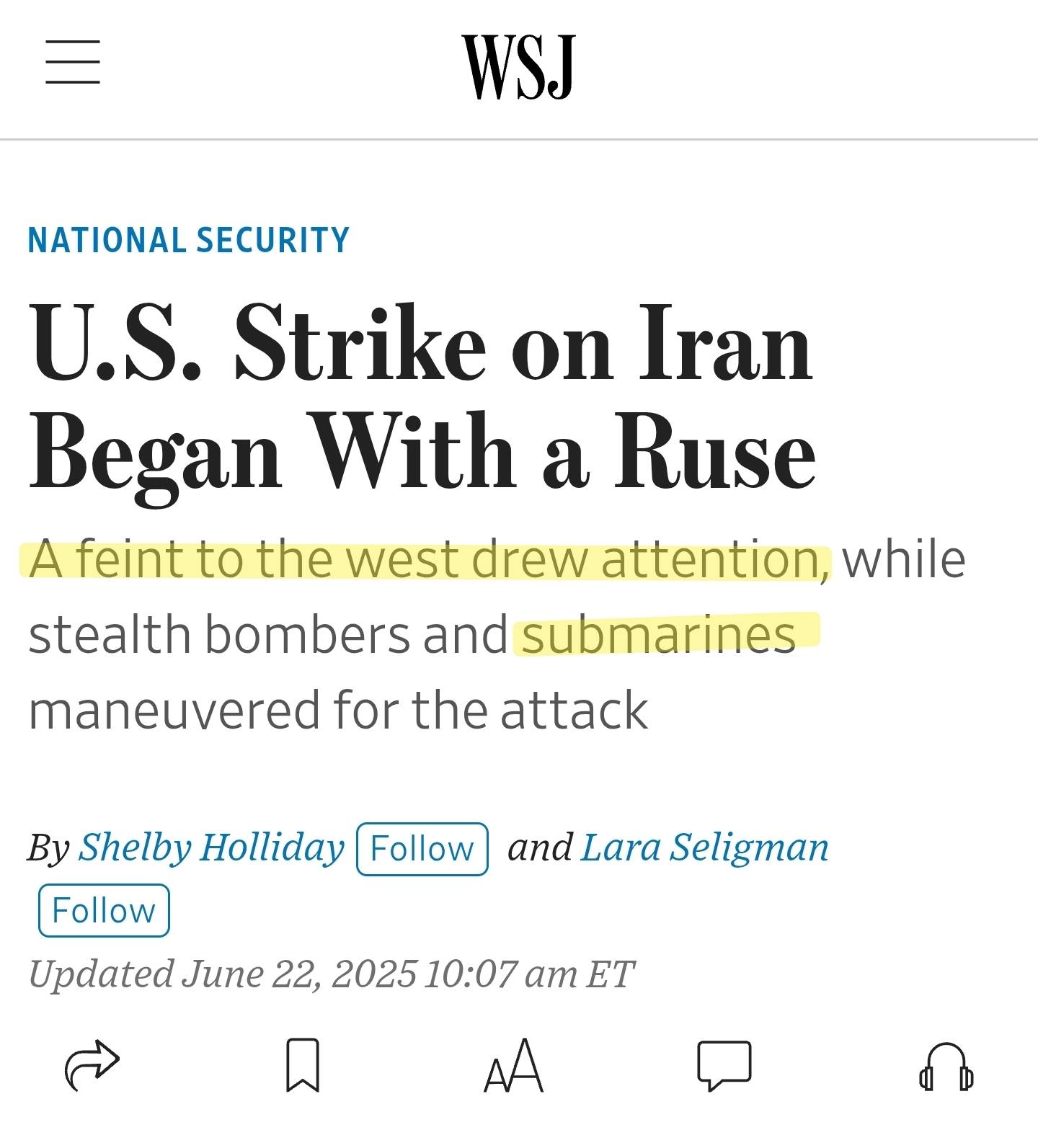Screen dimensions: 1038x1148
Task: Tap the share arrow icon
Action: (x=92, y=1064)
